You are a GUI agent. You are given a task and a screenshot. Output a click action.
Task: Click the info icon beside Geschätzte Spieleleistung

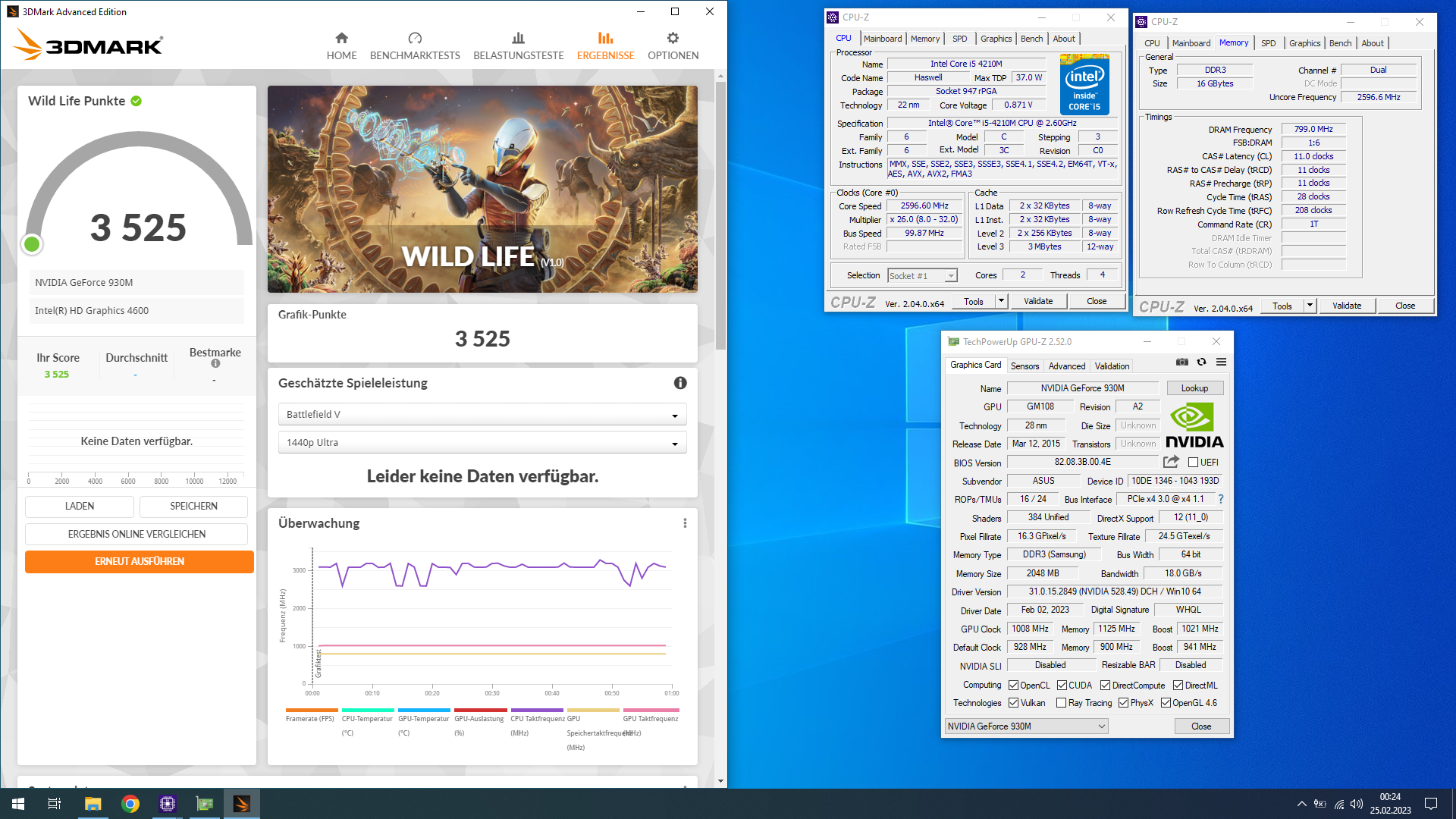tap(680, 383)
